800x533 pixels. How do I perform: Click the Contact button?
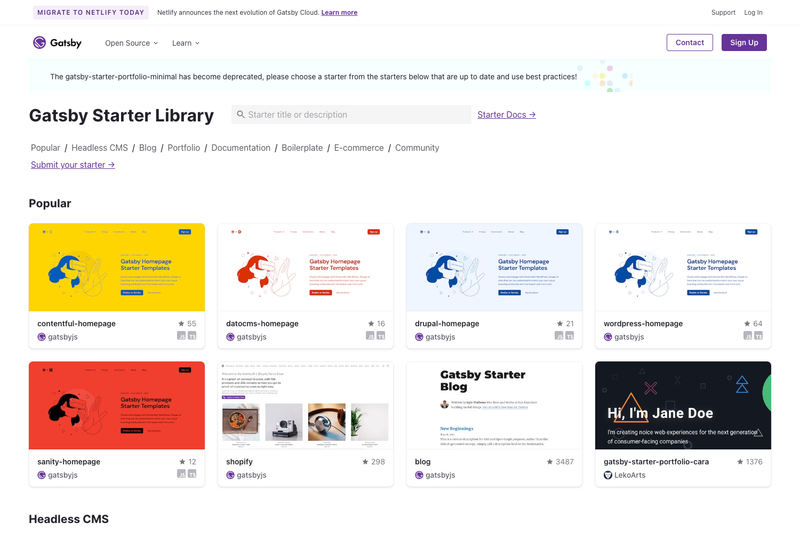[x=689, y=43]
